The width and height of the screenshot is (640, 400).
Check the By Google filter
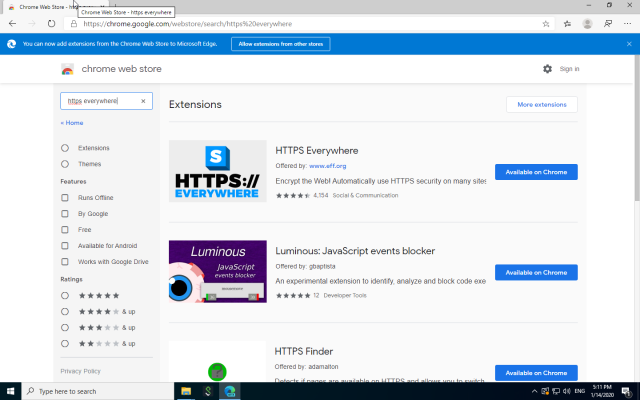coord(66,214)
